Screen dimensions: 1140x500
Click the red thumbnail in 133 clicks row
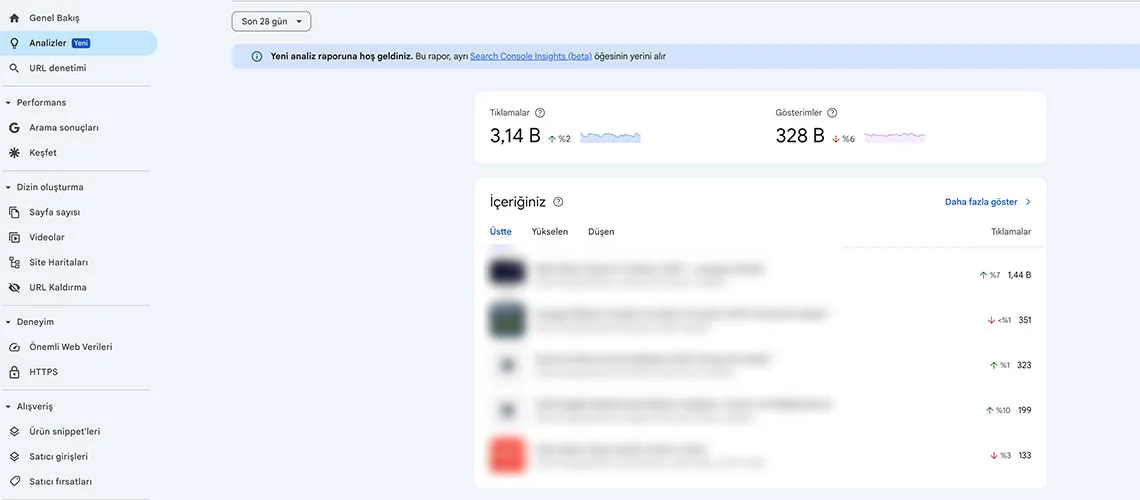point(507,456)
